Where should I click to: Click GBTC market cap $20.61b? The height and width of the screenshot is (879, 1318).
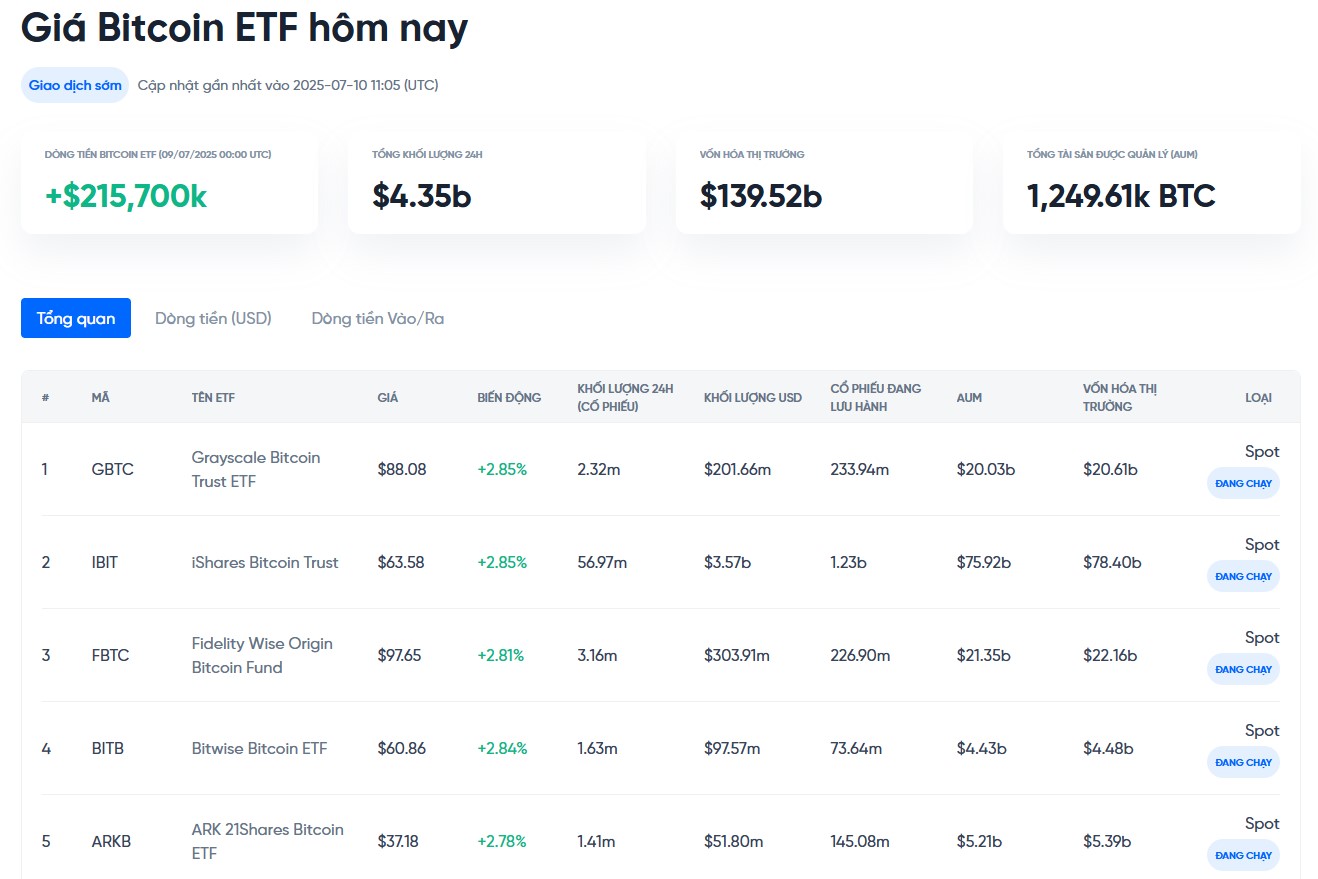(1111, 469)
